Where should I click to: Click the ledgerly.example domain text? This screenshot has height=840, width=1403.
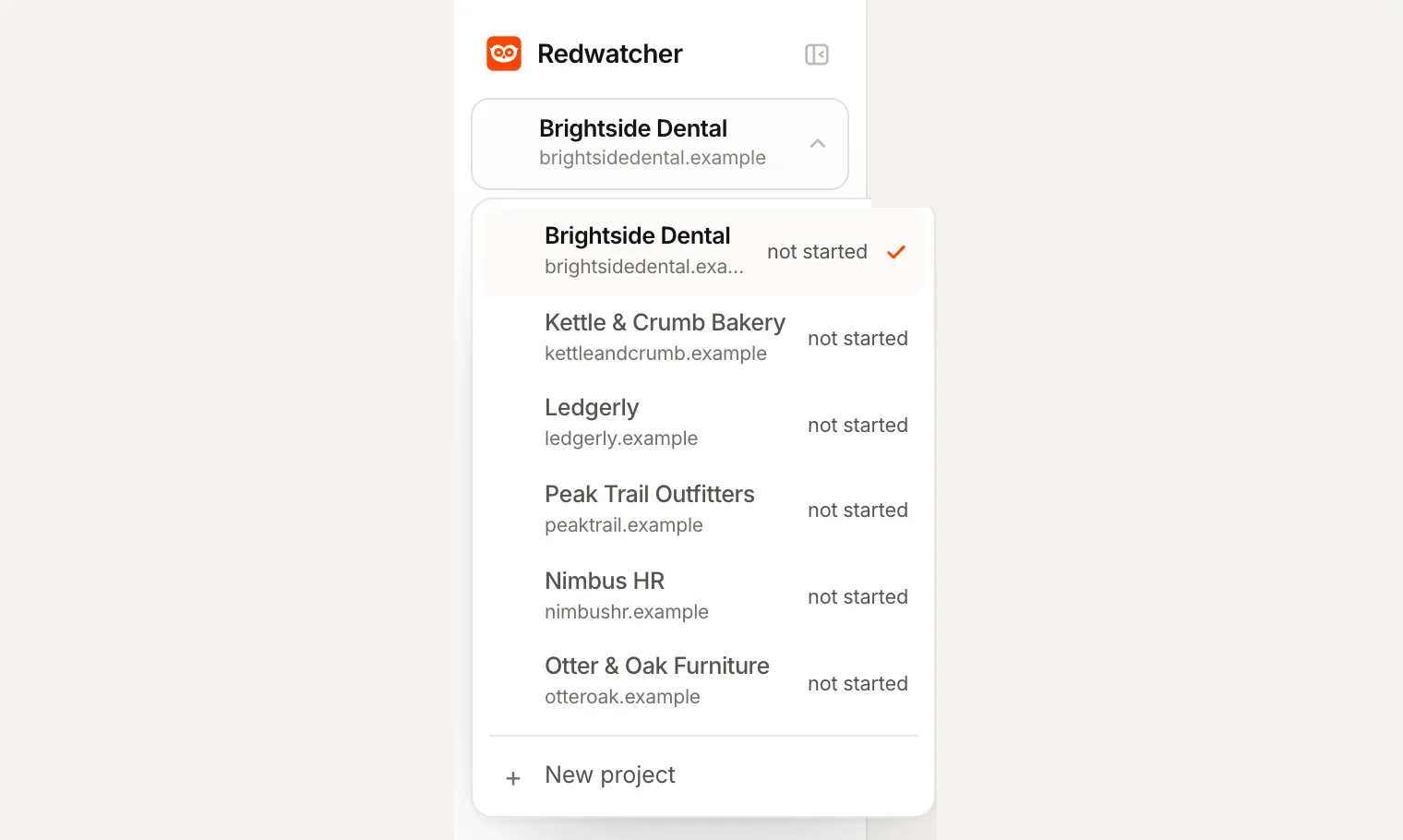(x=621, y=438)
